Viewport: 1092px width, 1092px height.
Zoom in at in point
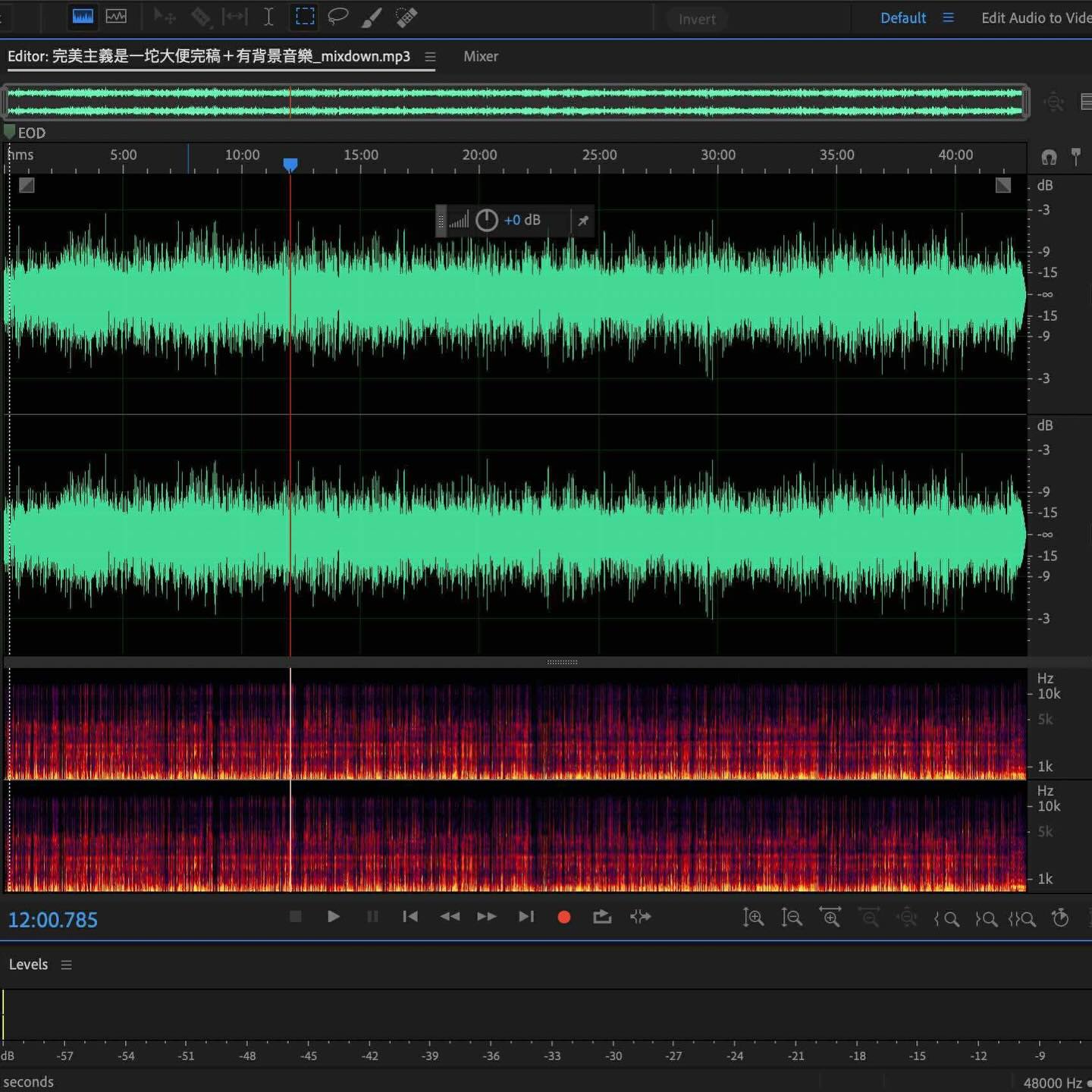click(x=946, y=919)
